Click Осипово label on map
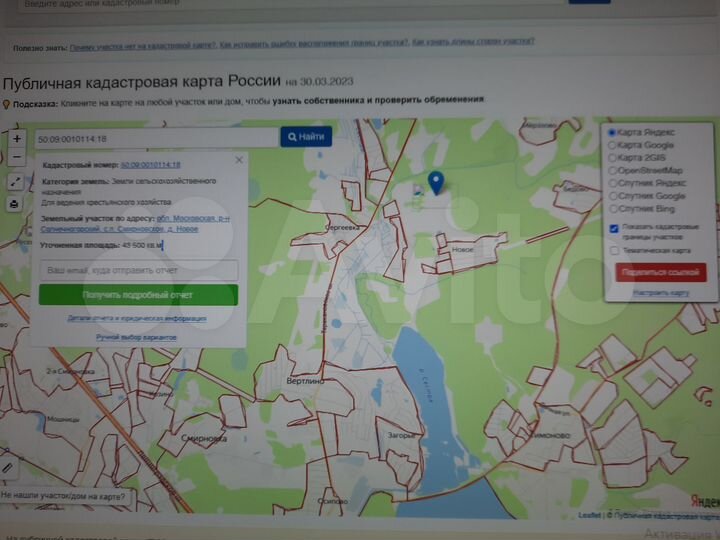The height and width of the screenshot is (540, 720). point(332,501)
